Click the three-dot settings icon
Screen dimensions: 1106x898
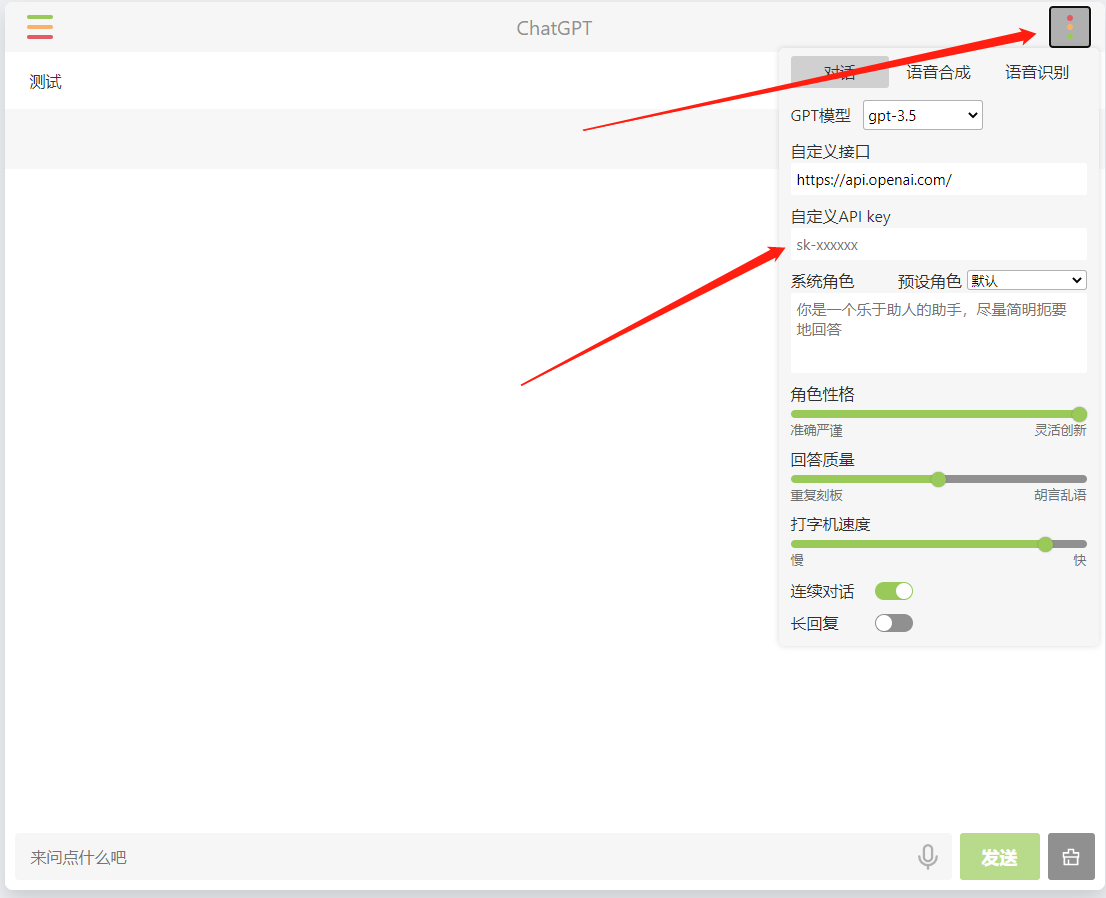[1069, 28]
